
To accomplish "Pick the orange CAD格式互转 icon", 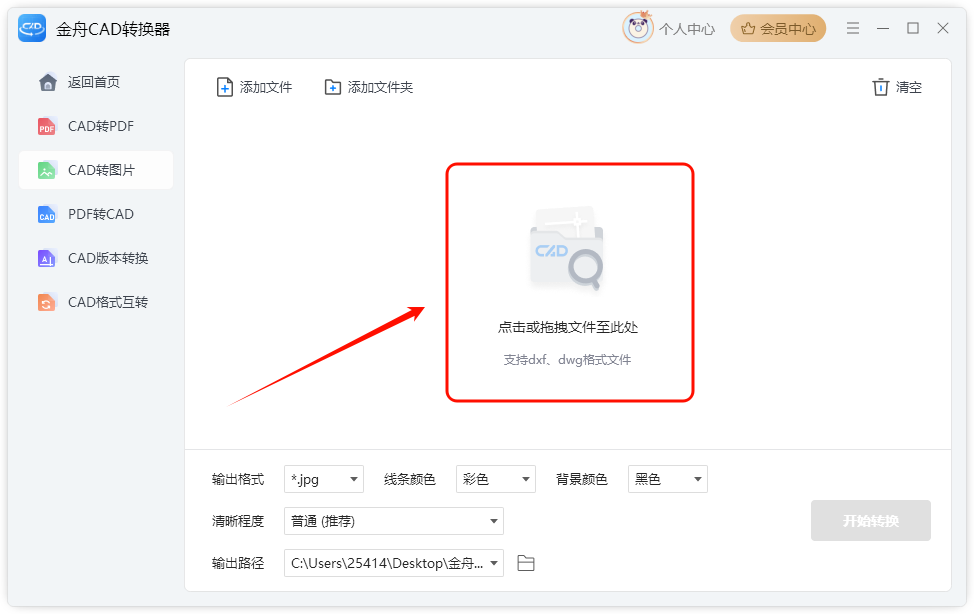I will pyautogui.click(x=47, y=302).
